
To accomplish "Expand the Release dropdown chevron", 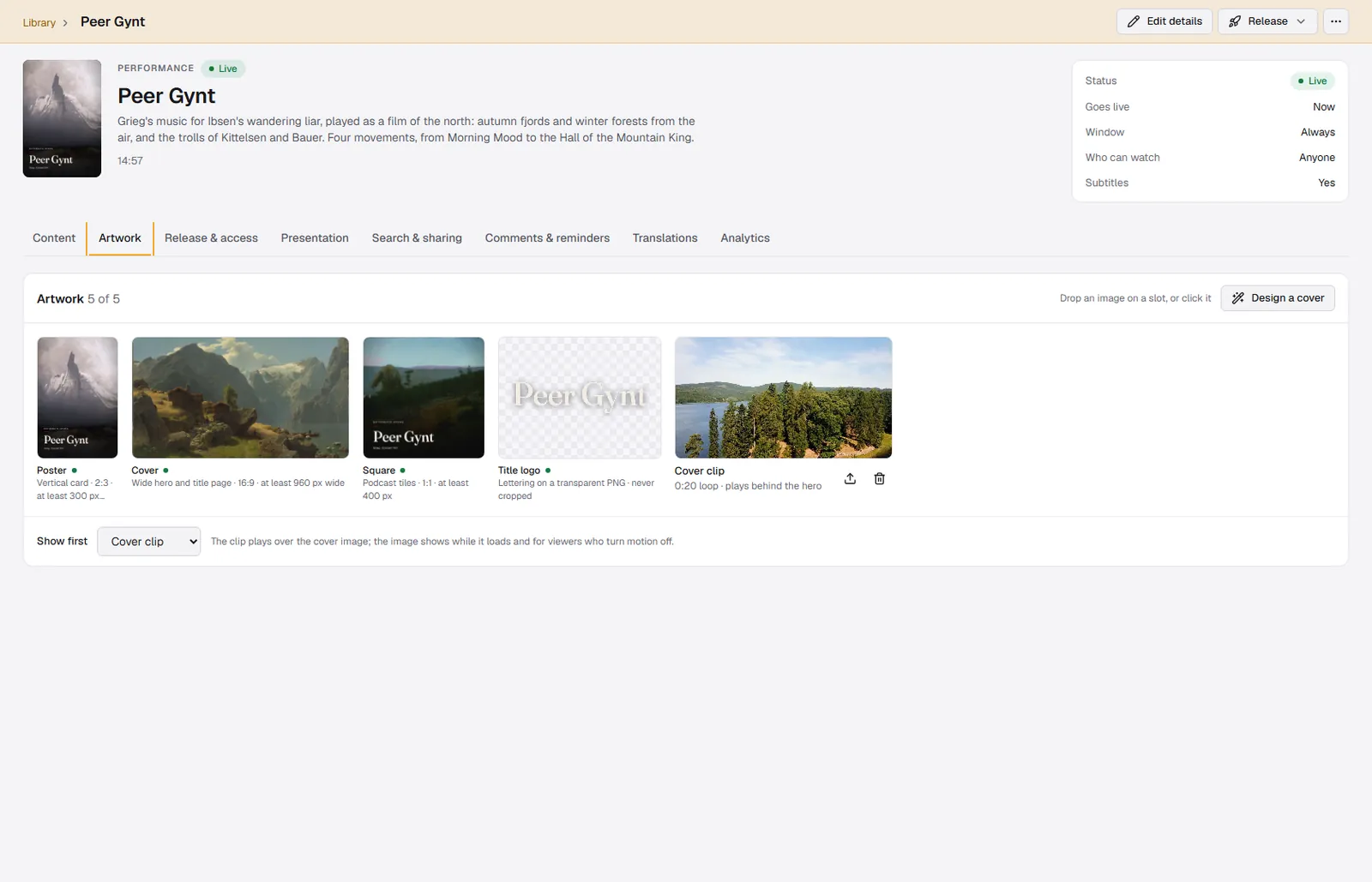I will pyautogui.click(x=1301, y=21).
